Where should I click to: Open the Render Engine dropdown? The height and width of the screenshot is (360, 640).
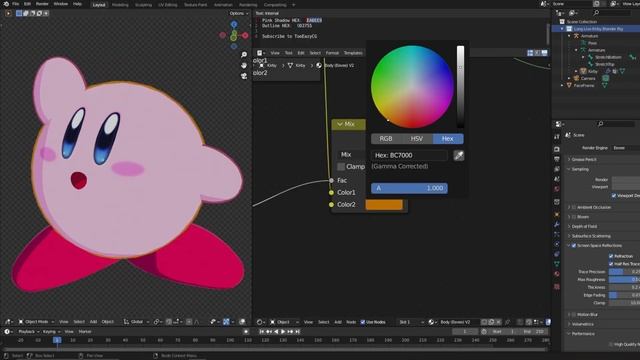click(626, 148)
